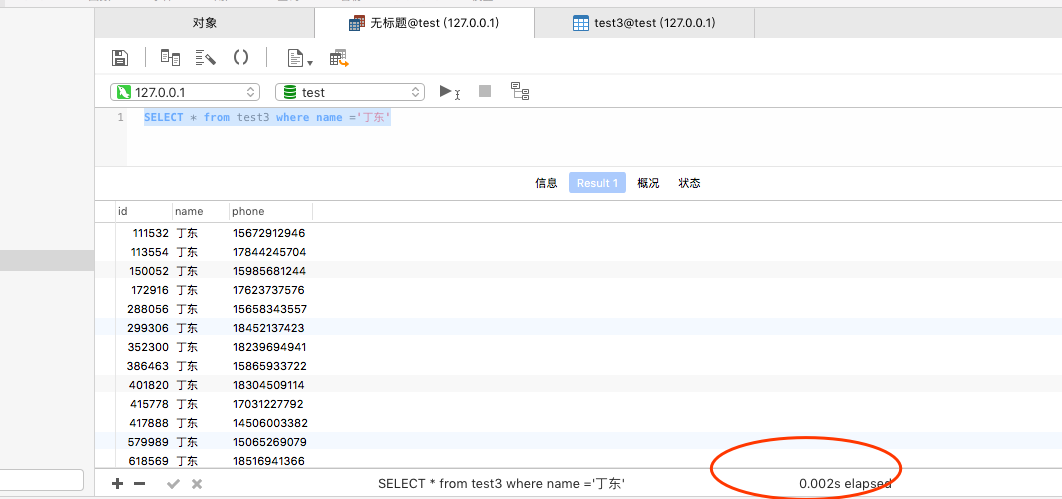
Task: Click the gray Stop square button
Action: (484, 91)
